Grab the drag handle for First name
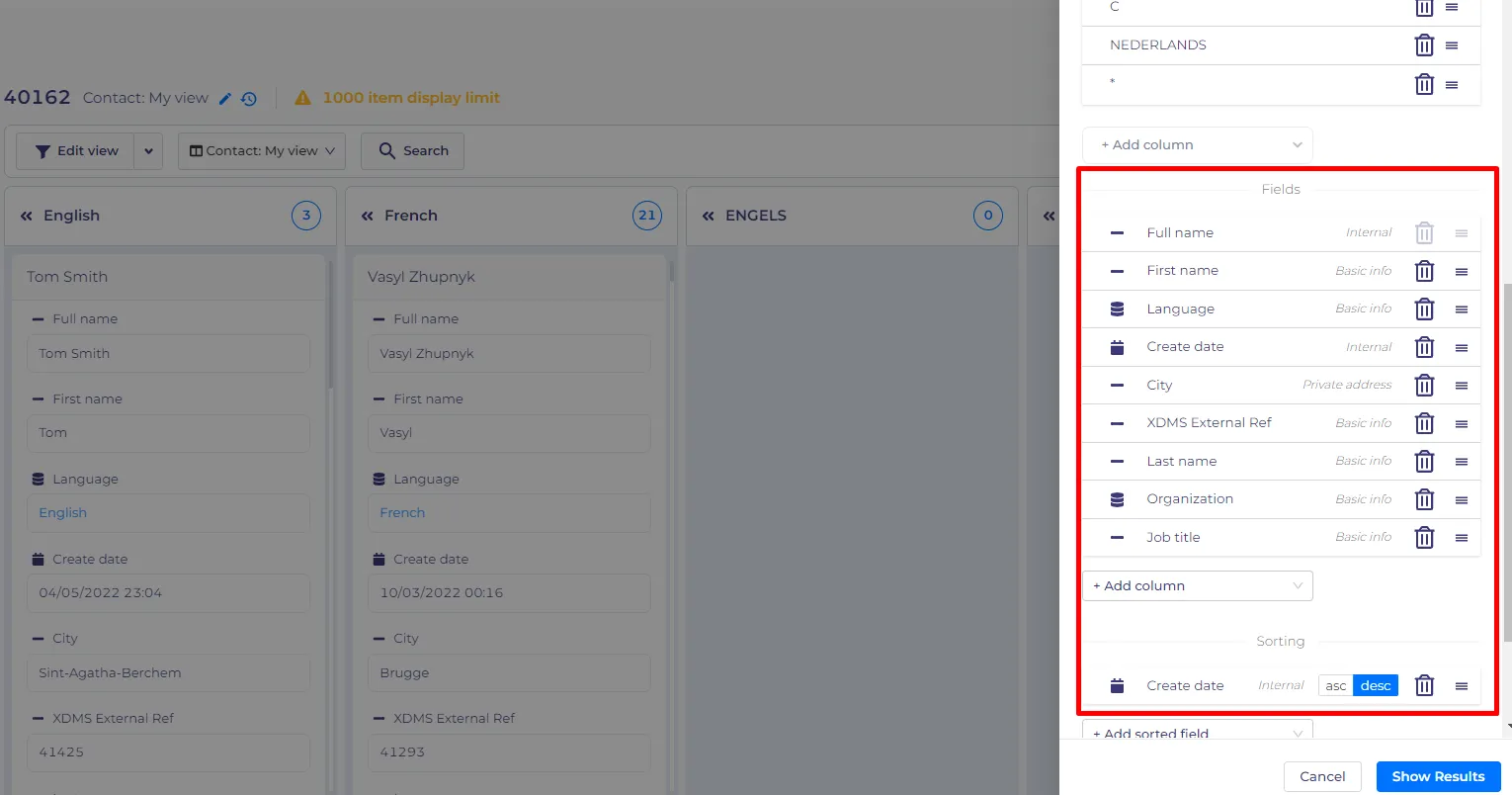This screenshot has height=795, width=1512. point(1462,271)
